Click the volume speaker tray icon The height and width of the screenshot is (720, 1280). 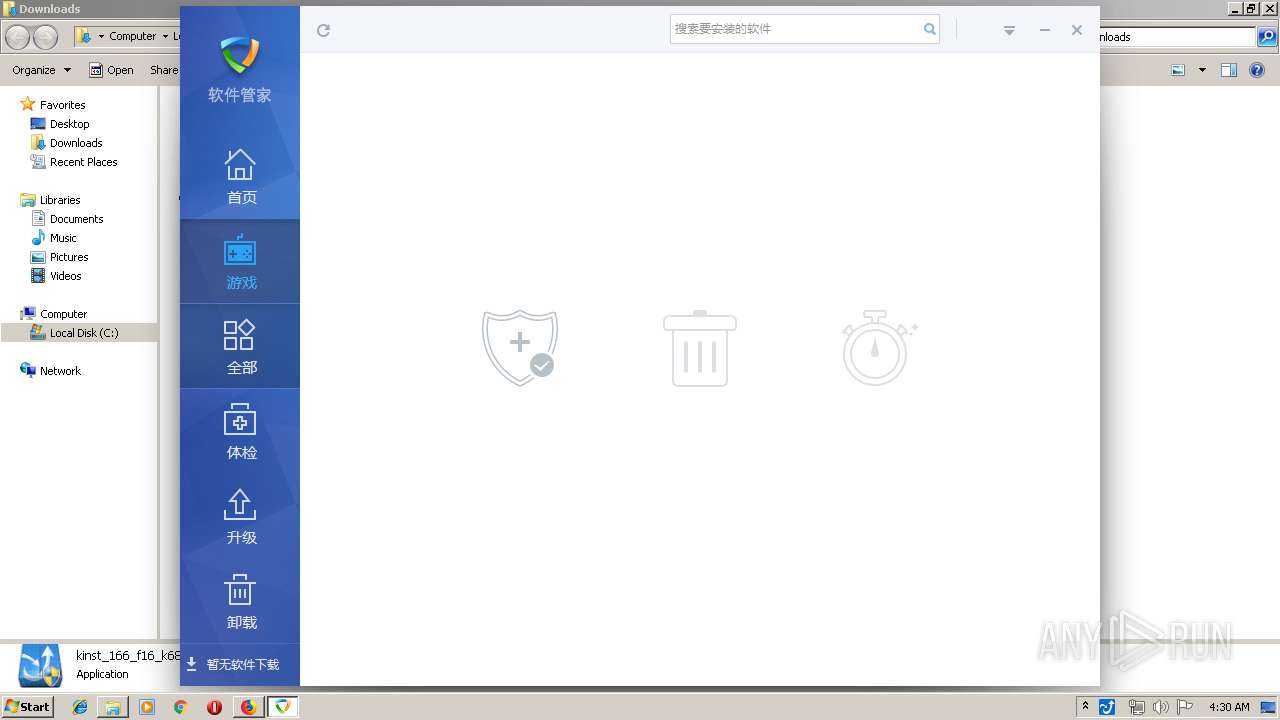[x=1160, y=708]
